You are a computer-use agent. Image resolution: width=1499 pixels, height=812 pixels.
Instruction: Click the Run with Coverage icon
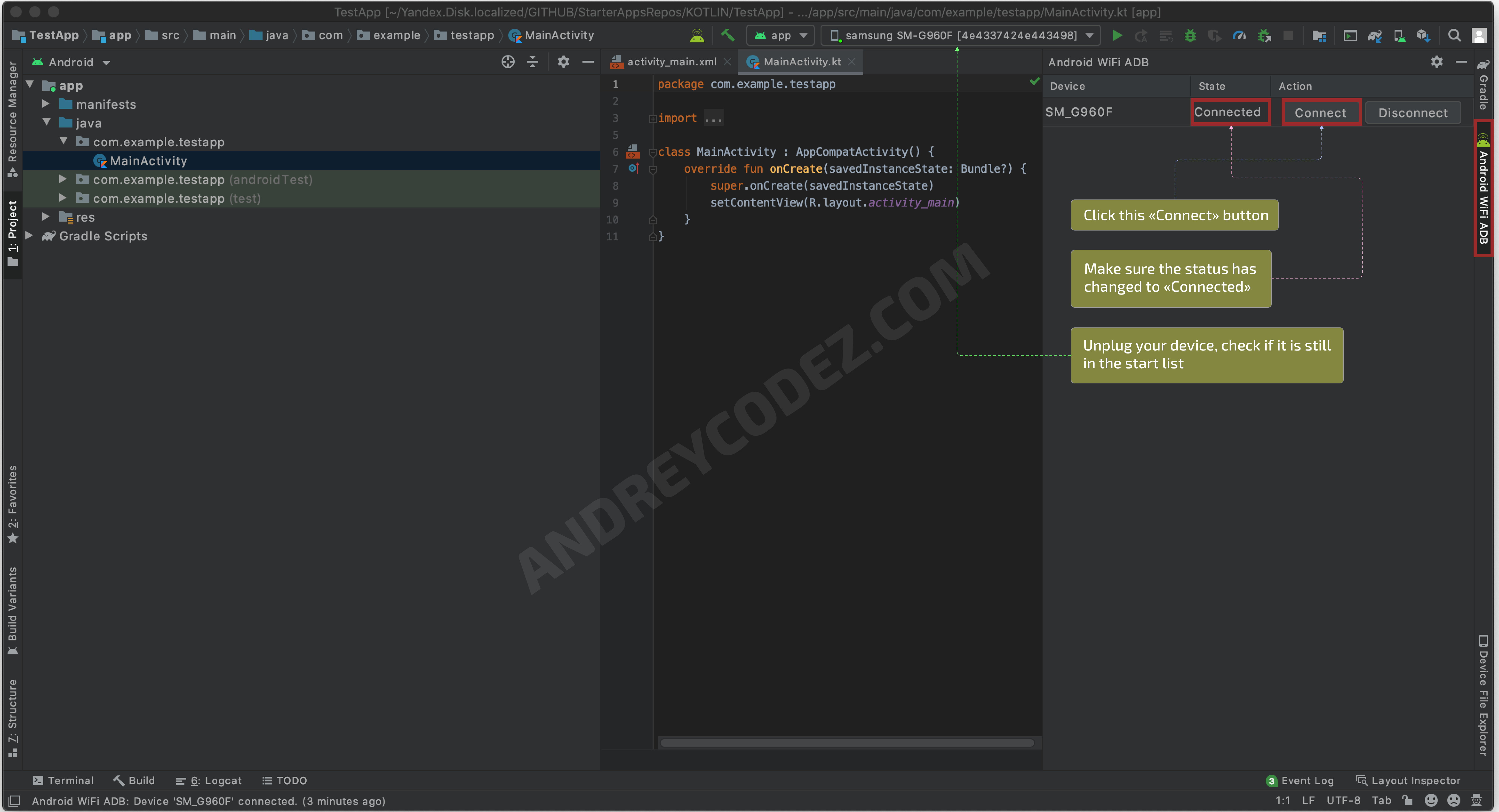point(1214,36)
